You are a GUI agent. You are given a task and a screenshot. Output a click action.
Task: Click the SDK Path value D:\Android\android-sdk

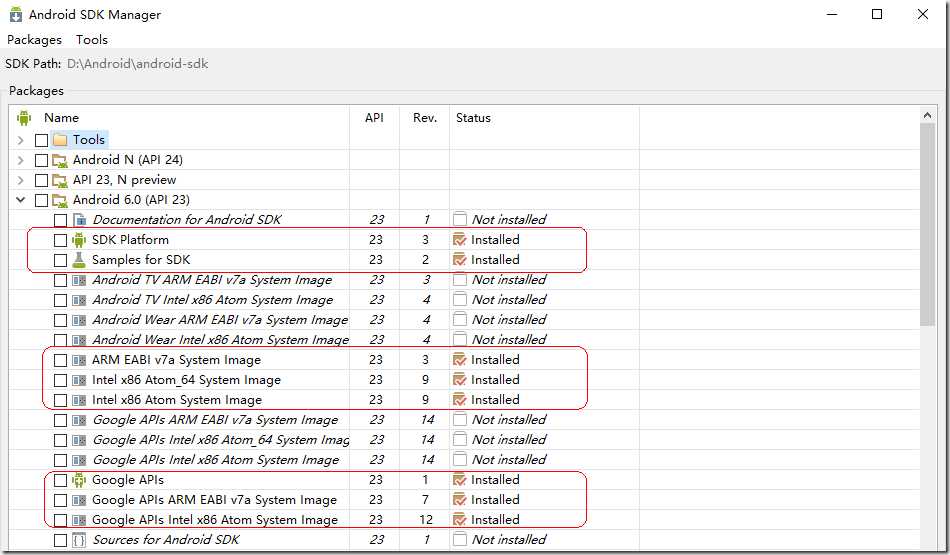138,64
